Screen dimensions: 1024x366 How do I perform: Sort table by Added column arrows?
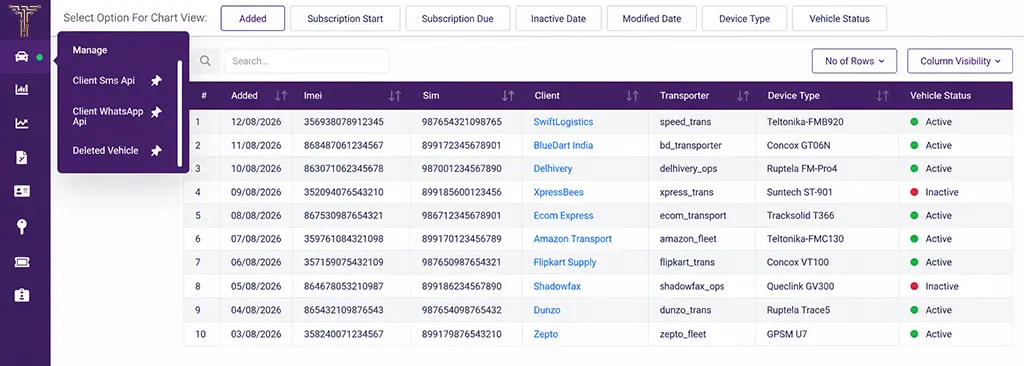coord(281,95)
